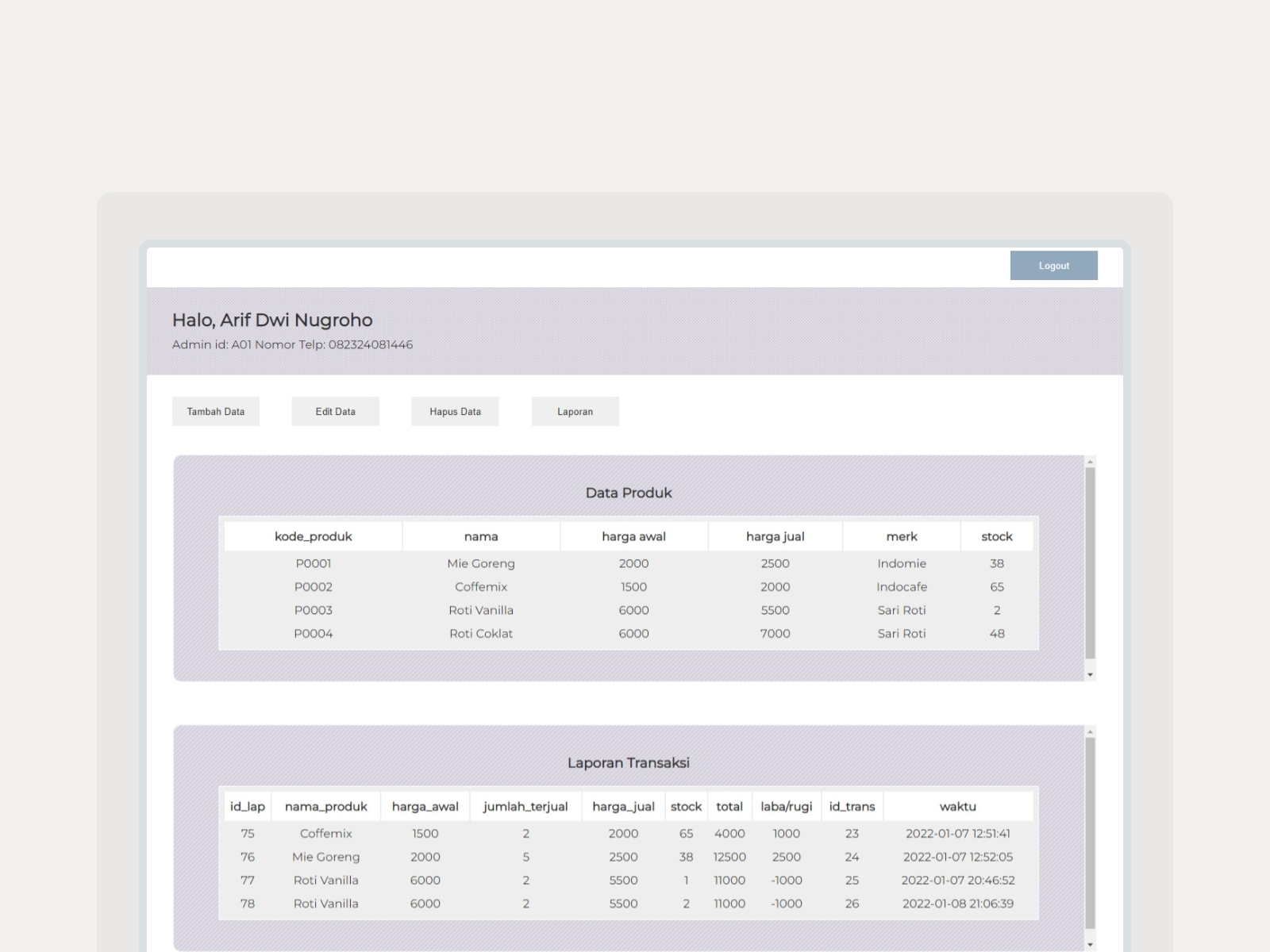This screenshot has height=952, width=1270.
Task: Select product code P0004
Action: 314,634
